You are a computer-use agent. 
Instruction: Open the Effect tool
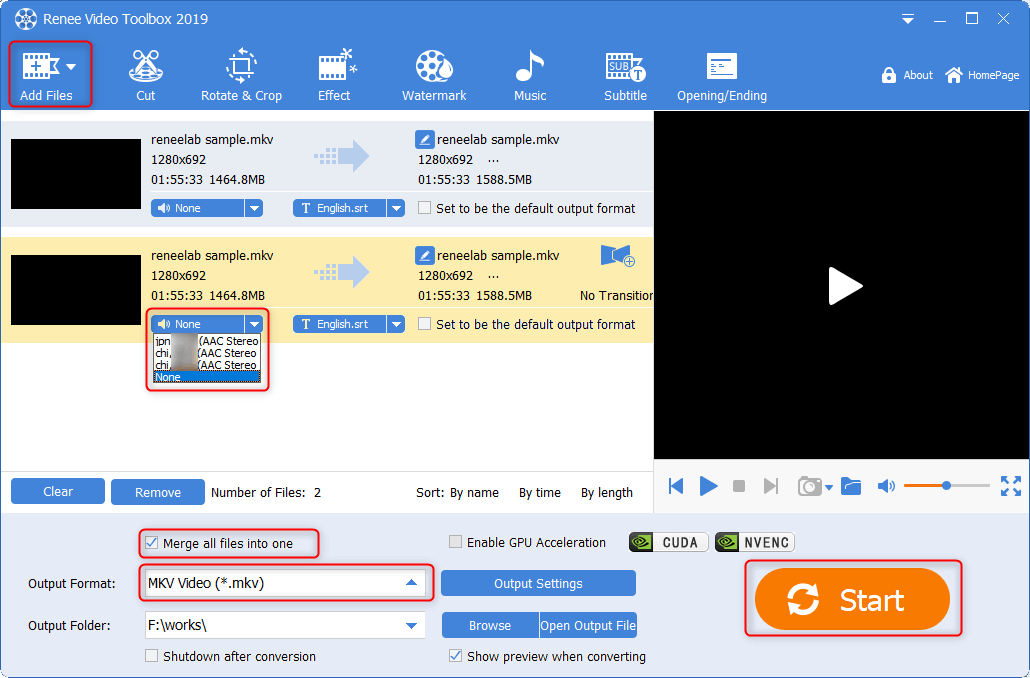334,76
